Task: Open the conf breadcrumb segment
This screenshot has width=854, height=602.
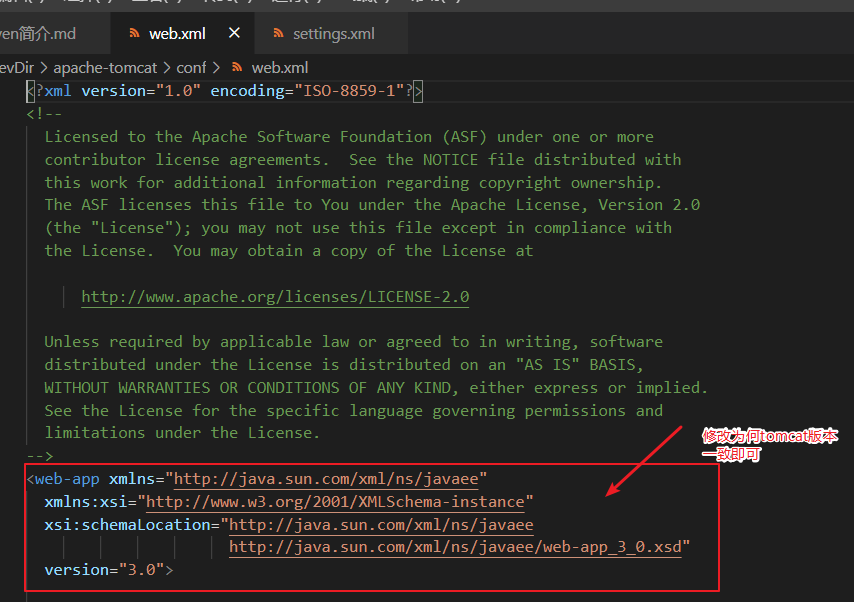Action: [191, 68]
